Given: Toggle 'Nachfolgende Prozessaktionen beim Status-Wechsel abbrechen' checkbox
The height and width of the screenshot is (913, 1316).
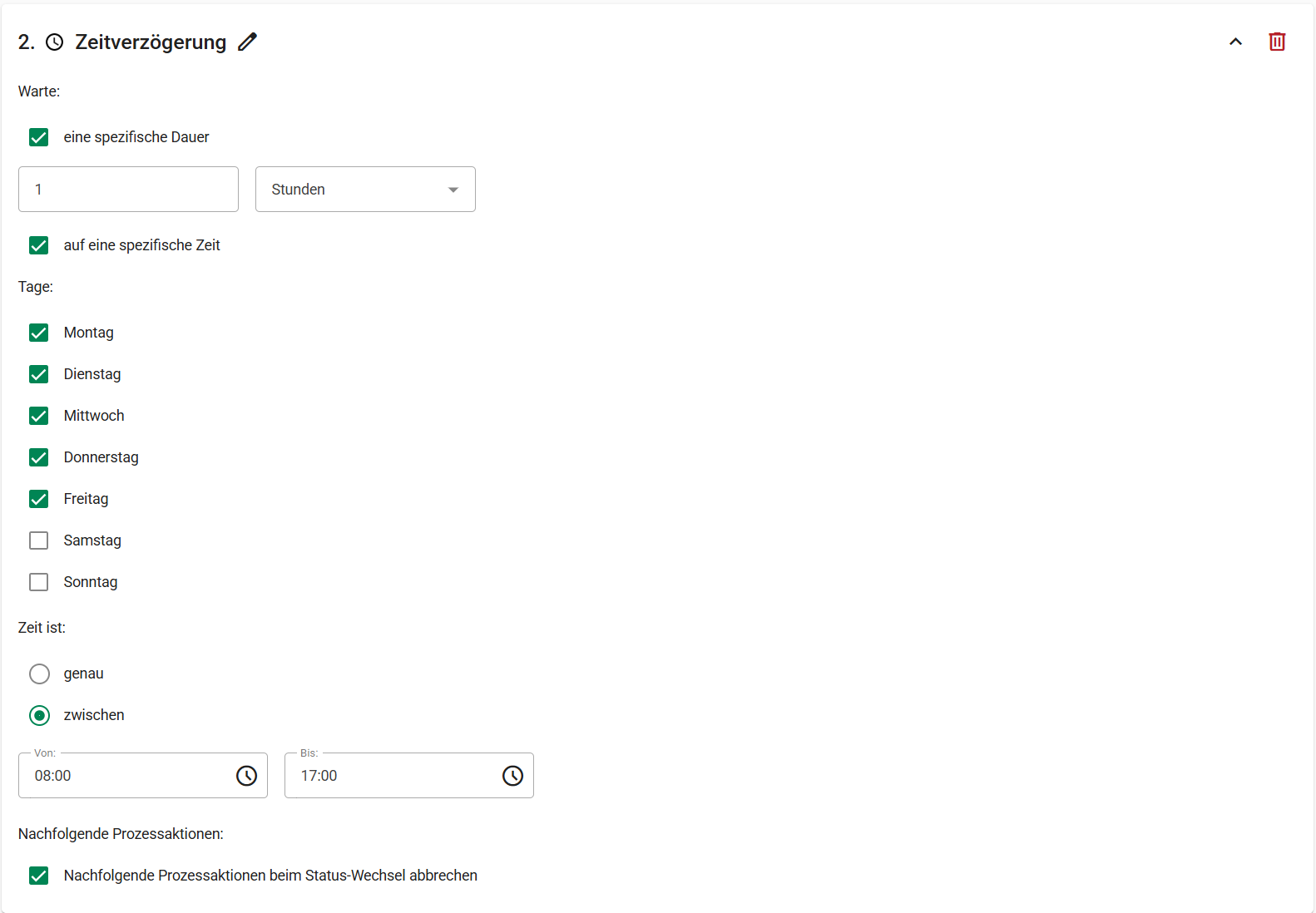Looking at the screenshot, I should click(39, 876).
